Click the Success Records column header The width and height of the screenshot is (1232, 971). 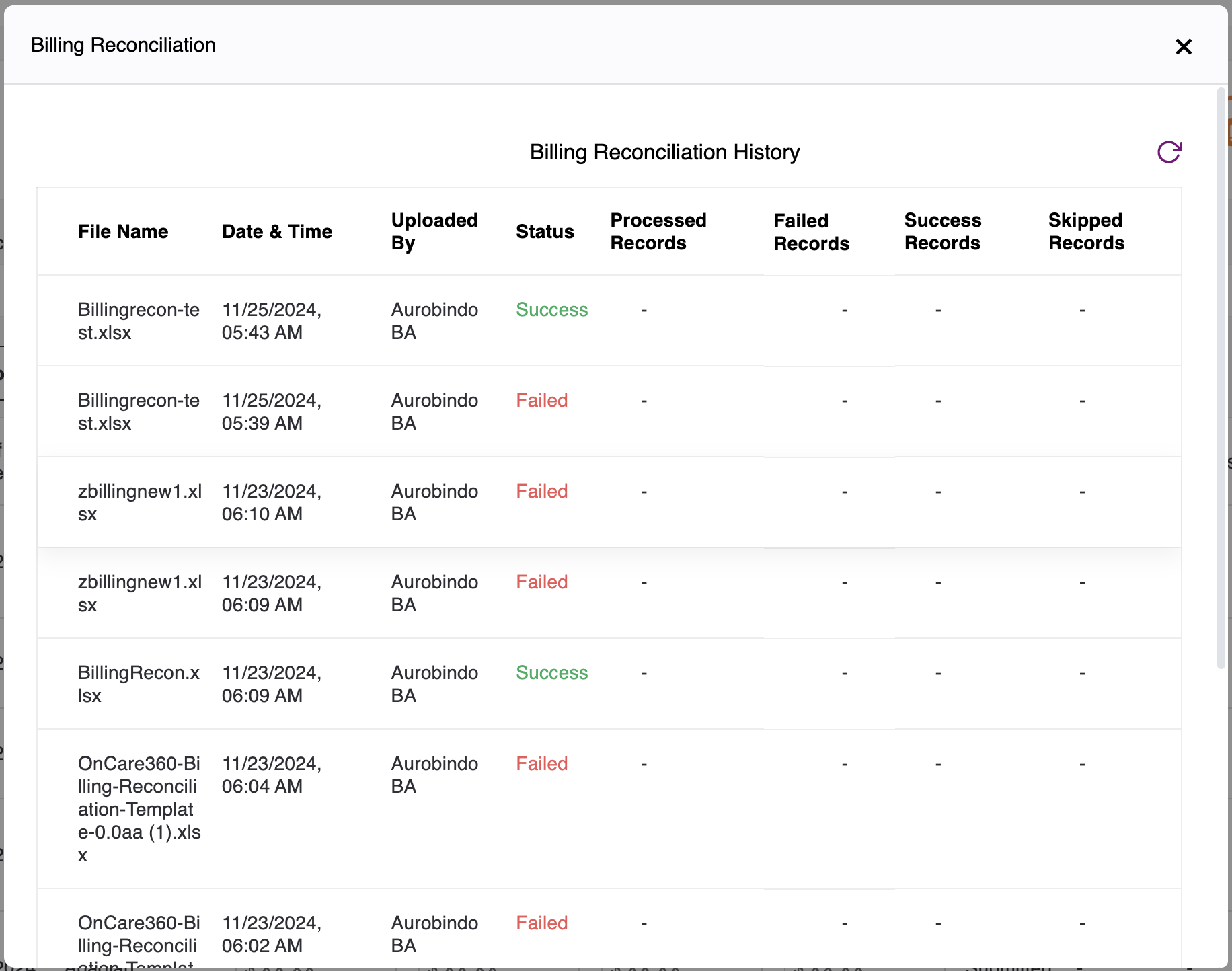[943, 231]
